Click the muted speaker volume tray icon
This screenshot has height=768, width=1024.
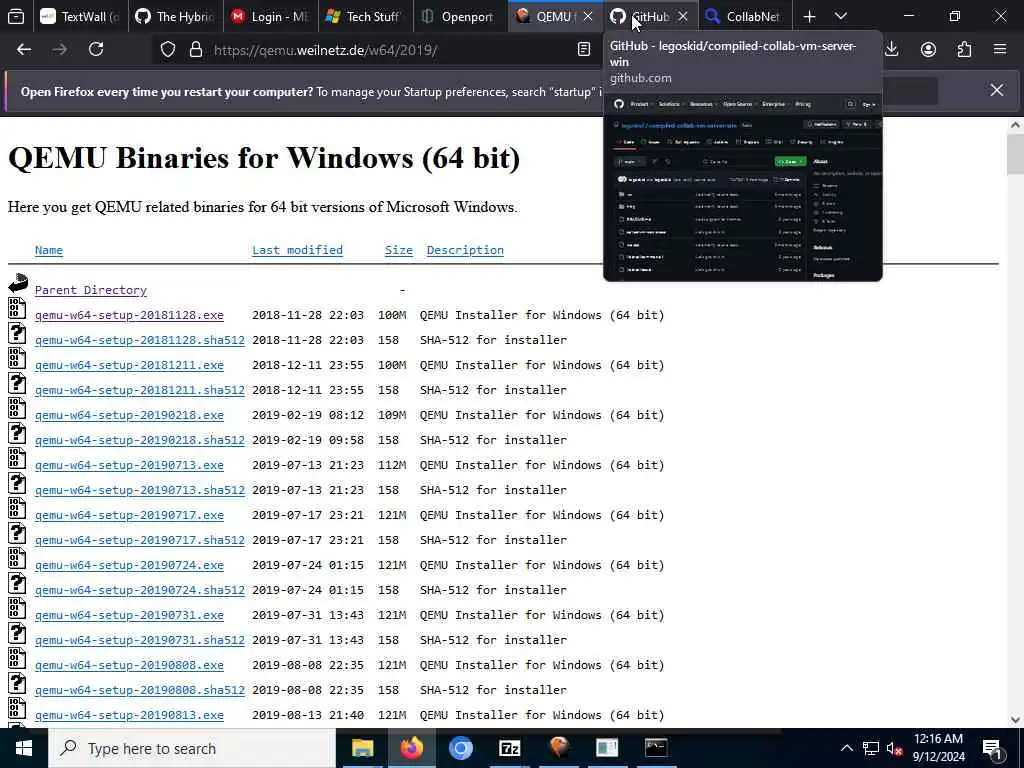[895, 748]
